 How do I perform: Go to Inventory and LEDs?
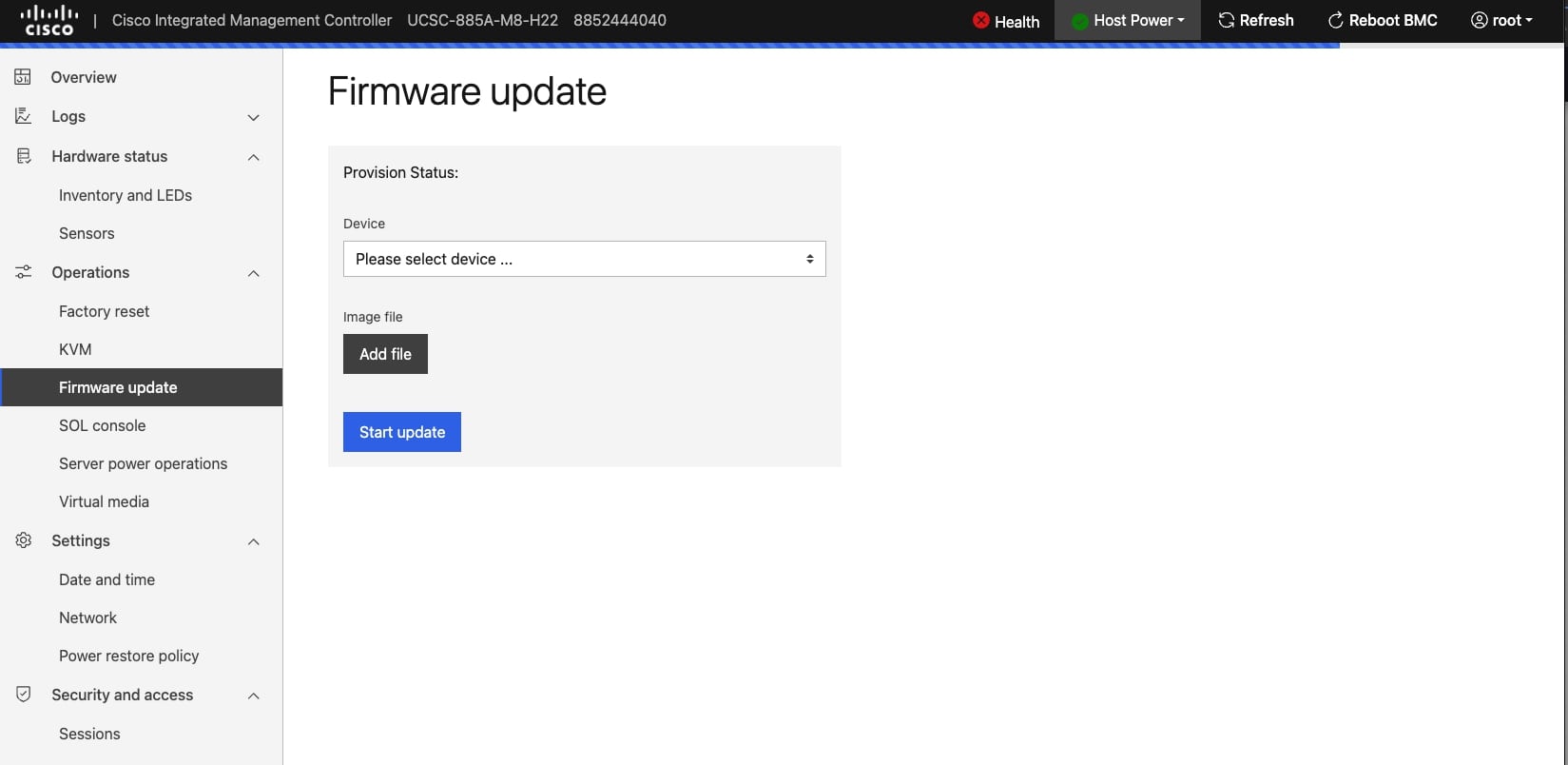coord(126,195)
